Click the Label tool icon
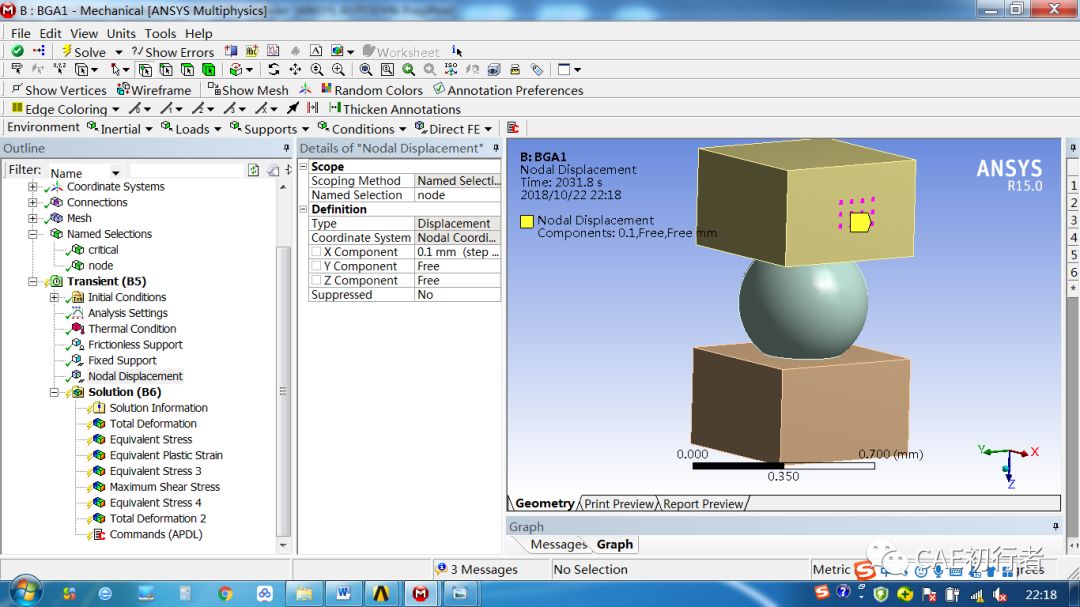 (17, 70)
